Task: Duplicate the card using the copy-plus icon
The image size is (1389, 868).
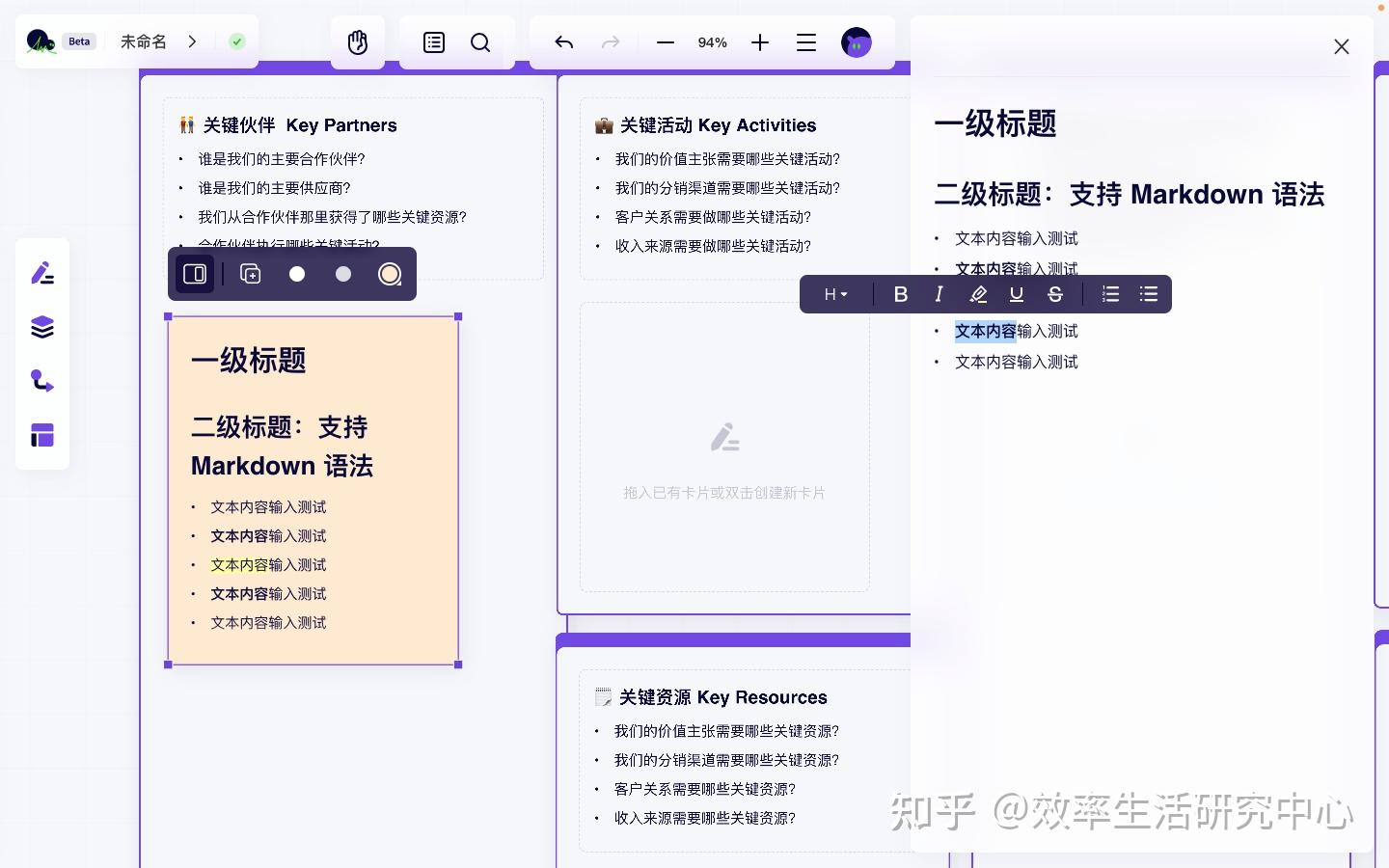Action: pyautogui.click(x=250, y=274)
